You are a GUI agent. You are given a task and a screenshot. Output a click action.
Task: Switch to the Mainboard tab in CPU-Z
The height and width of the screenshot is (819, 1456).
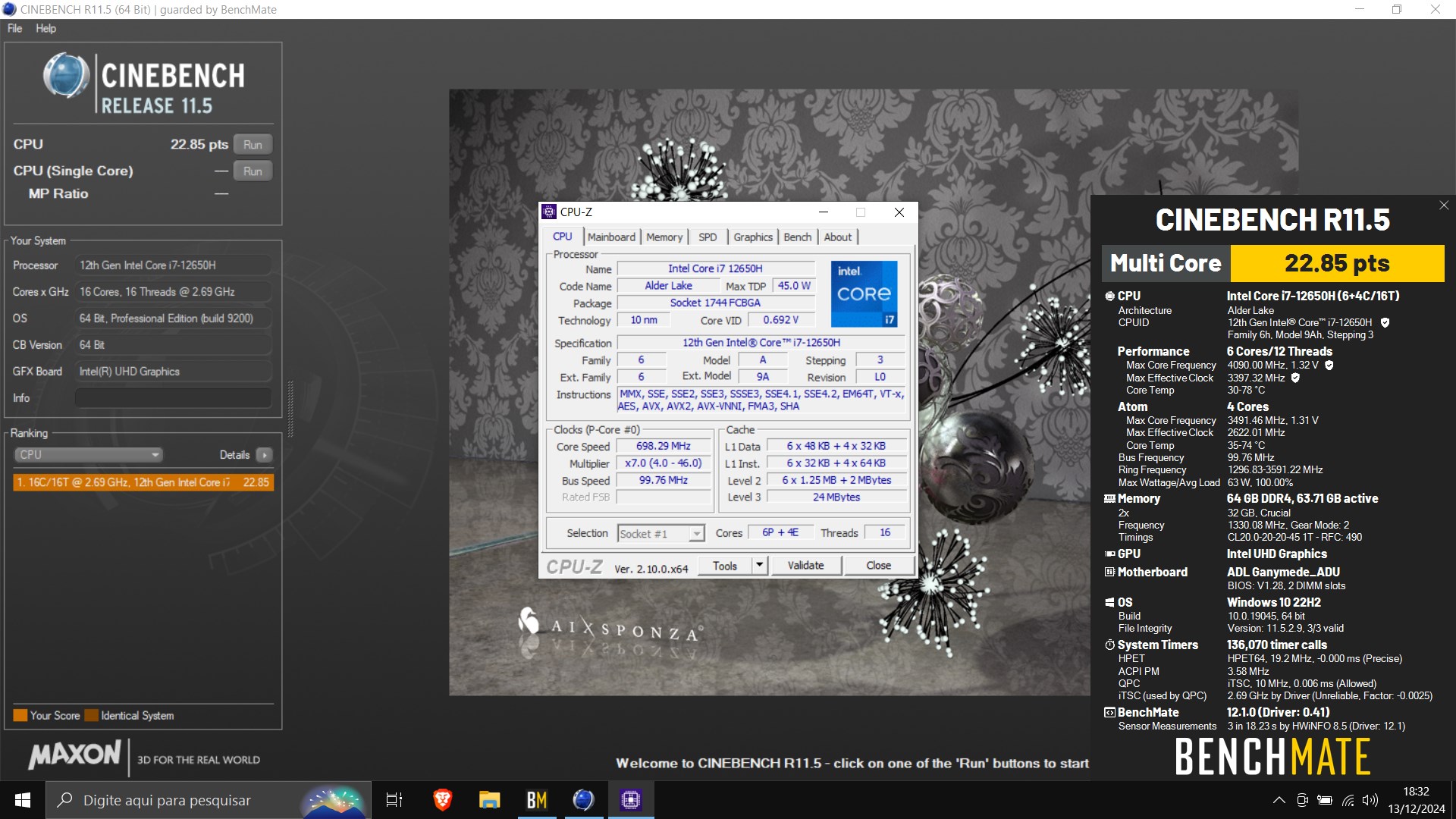pyautogui.click(x=611, y=237)
